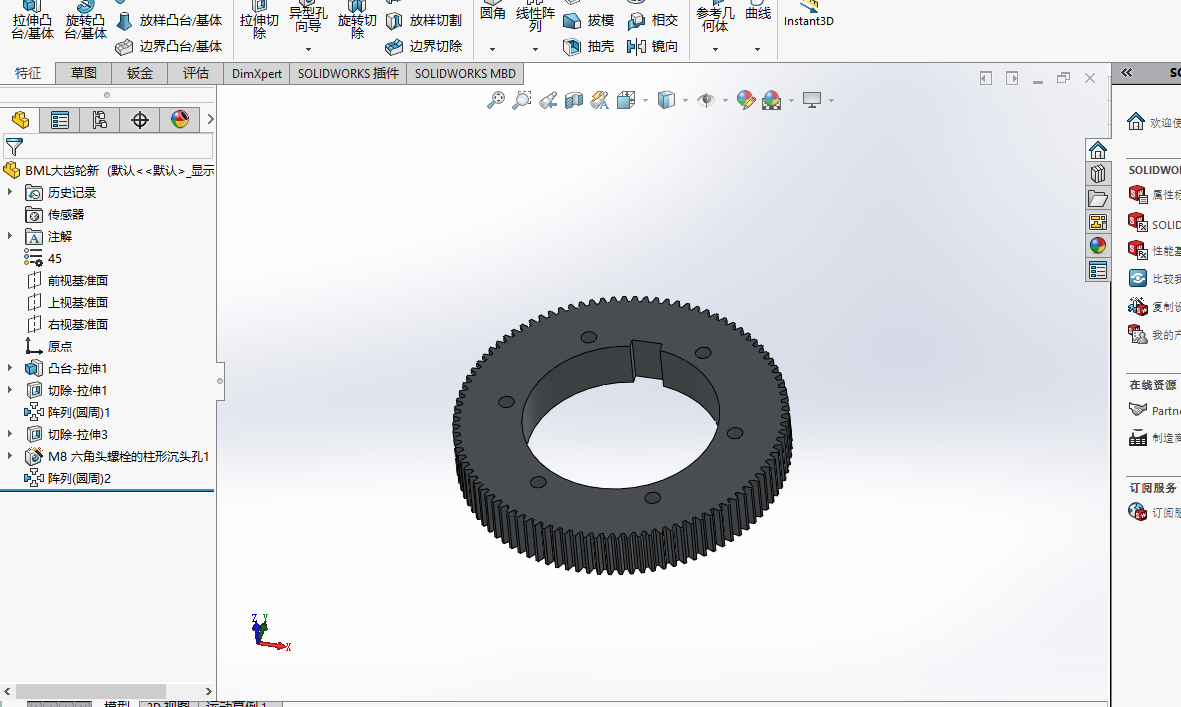The image size is (1181, 707).
Task: Expand the 凸台-拉伸1 feature
Action: point(10,368)
